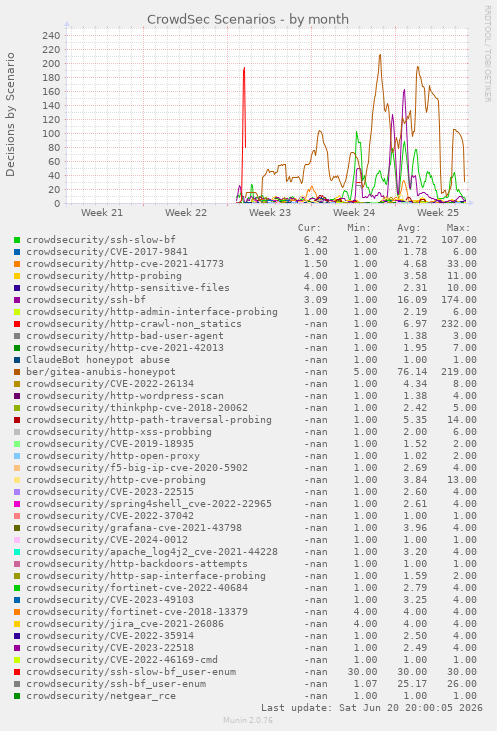Click the Last update timestamp line
This screenshot has width=497, height=731.
pyautogui.click(x=372, y=708)
